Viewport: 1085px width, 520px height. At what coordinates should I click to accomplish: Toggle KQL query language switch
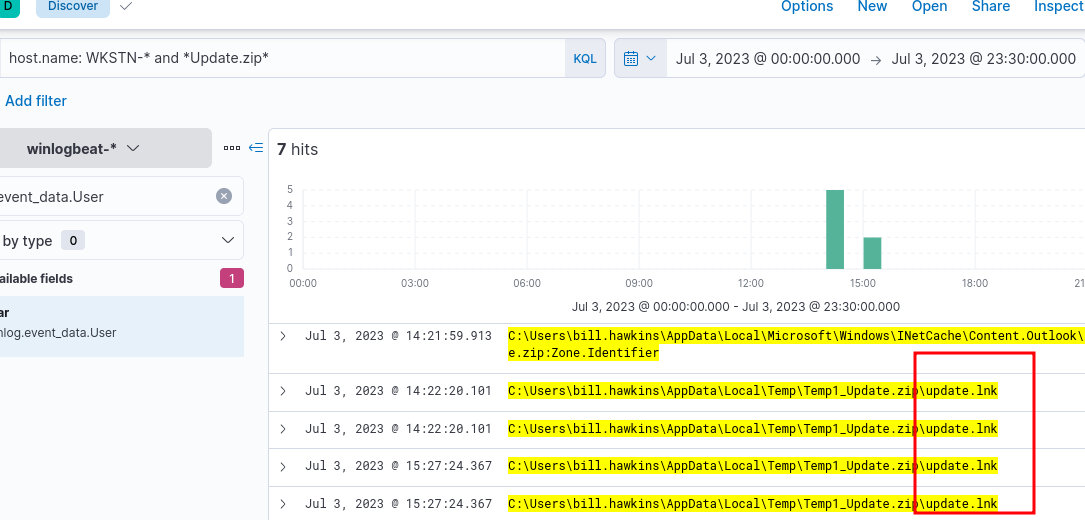pos(584,59)
